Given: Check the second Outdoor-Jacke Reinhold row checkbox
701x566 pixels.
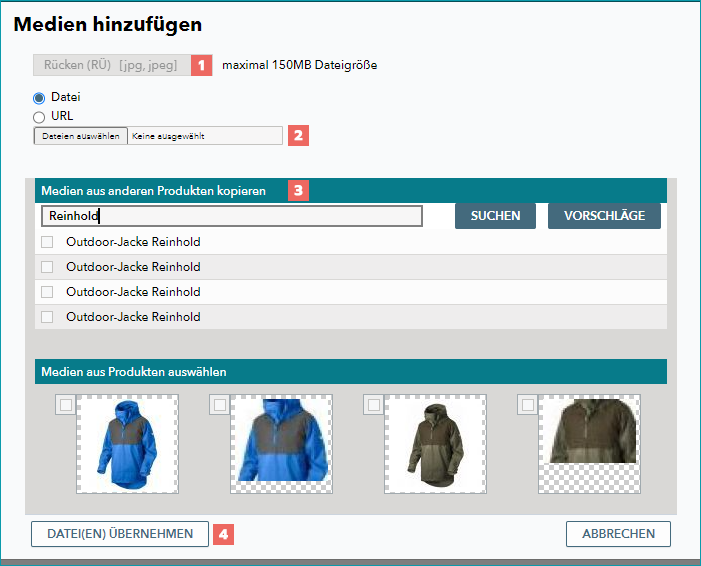Looking at the screenshot, I should pos(47,267).
